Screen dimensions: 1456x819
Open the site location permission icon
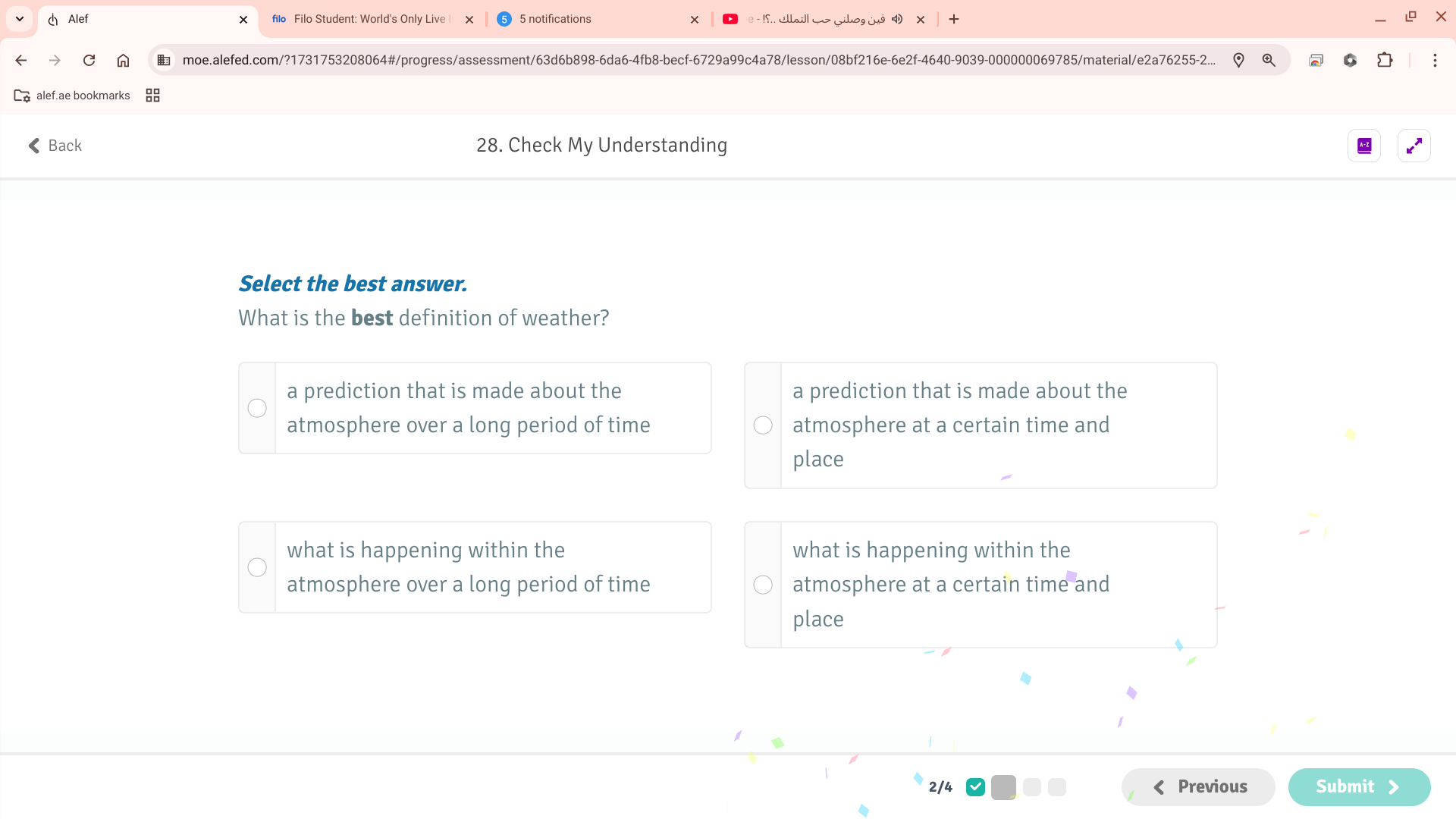pyautogui.click(x=1239, y=60)
